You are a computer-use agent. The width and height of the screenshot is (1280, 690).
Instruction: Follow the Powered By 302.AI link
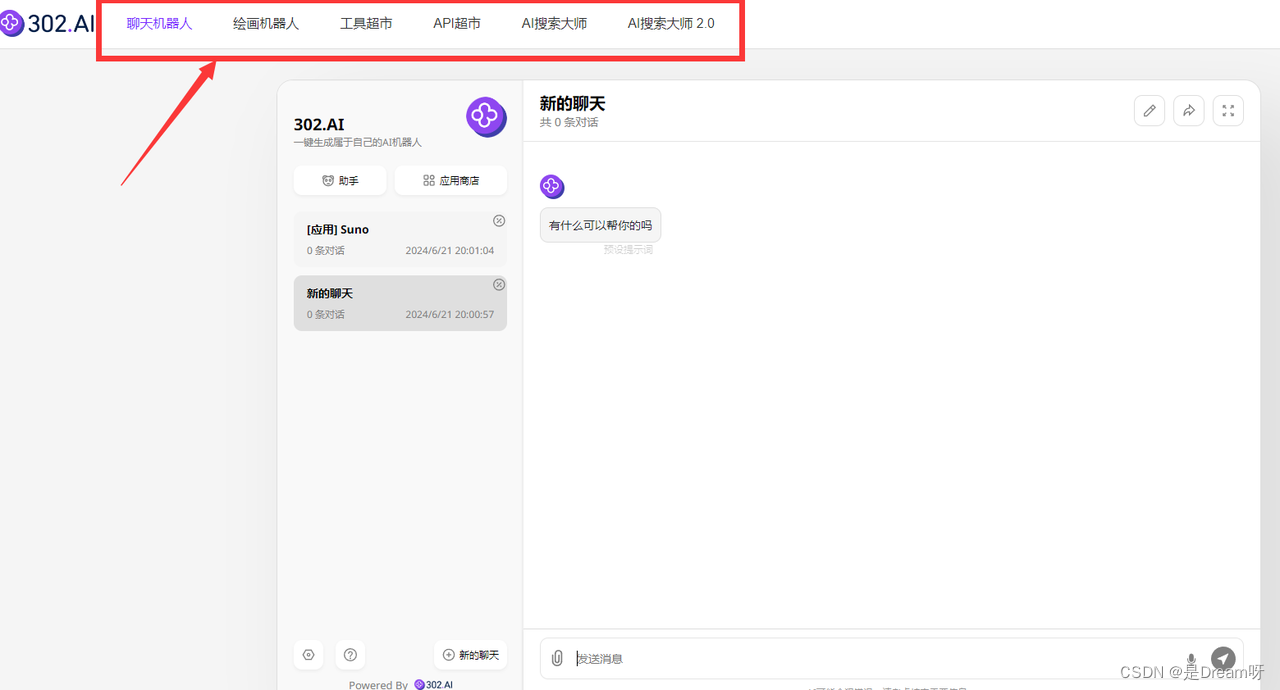click(434, 685)
